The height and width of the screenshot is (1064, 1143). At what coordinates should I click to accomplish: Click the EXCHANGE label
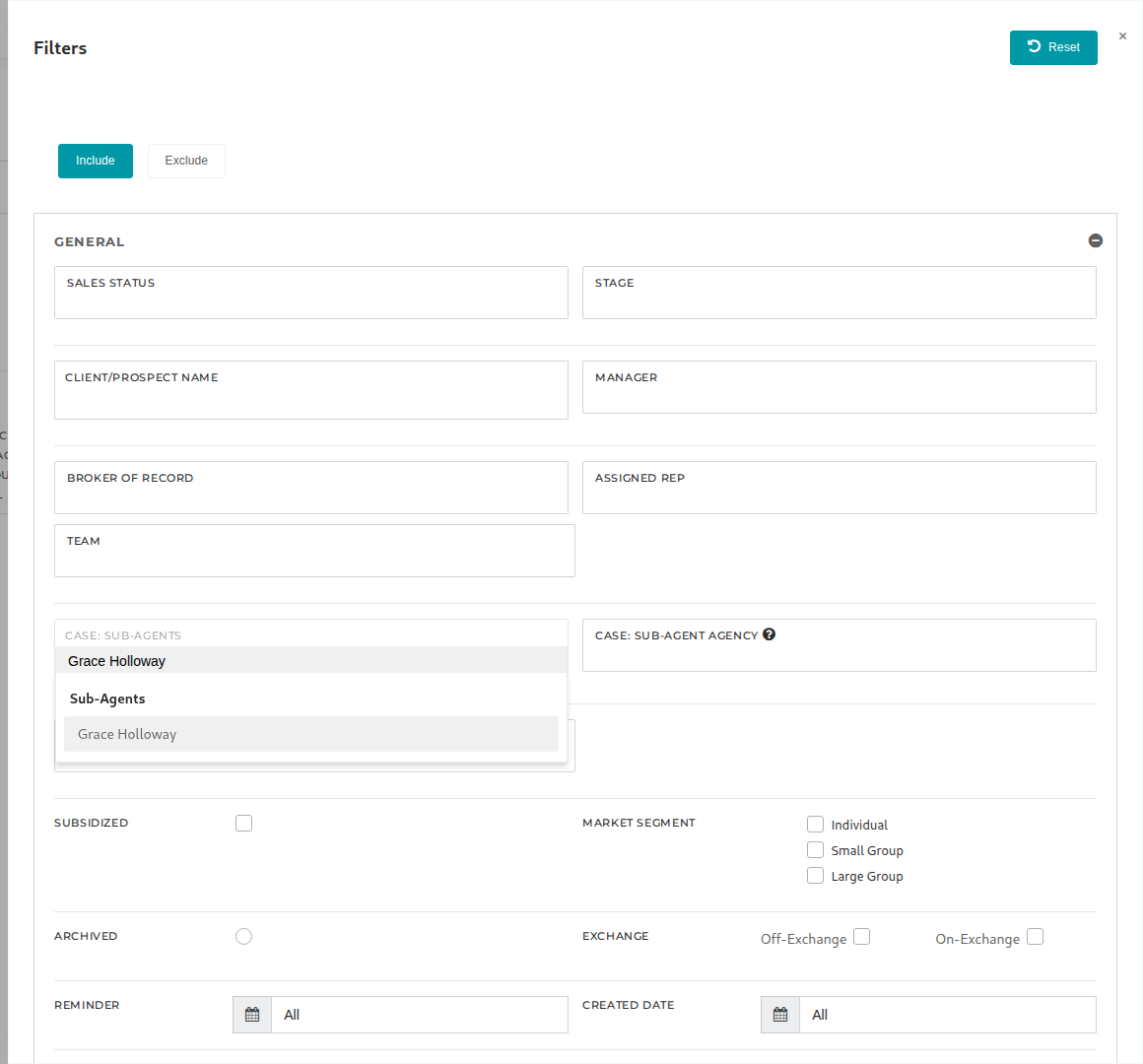coord(615,937)
